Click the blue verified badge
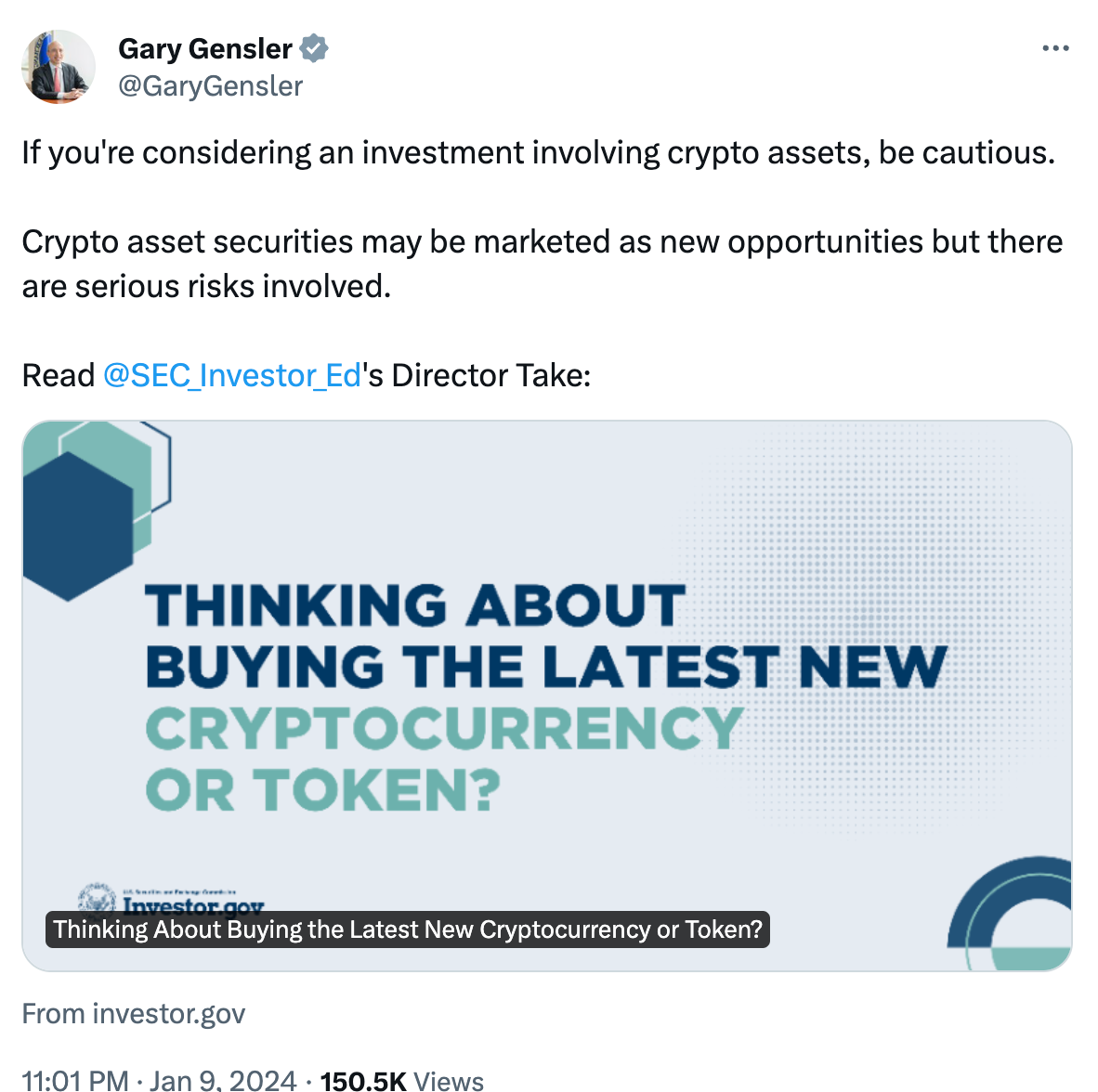The width and height of the screenshot is (1098, 1092). (x=314, y=48)
